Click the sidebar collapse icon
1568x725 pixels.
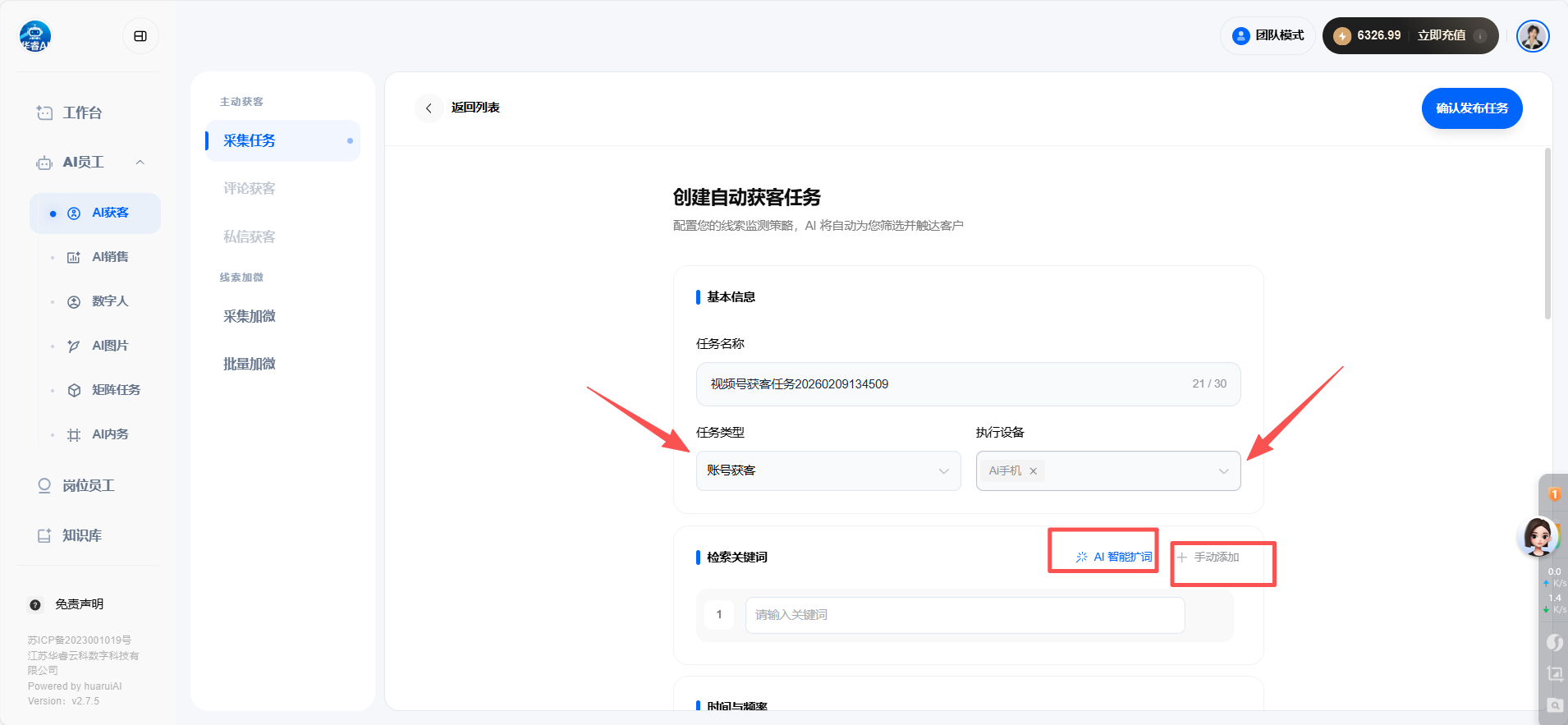point(140,36)
